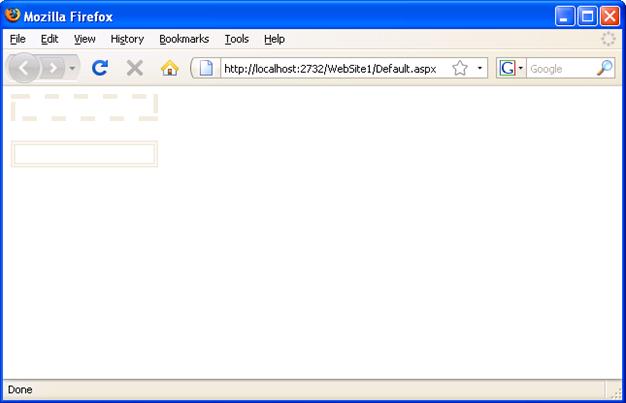
Task: Open the File menu
Action: pyautogui.click(x=18, y=39)
